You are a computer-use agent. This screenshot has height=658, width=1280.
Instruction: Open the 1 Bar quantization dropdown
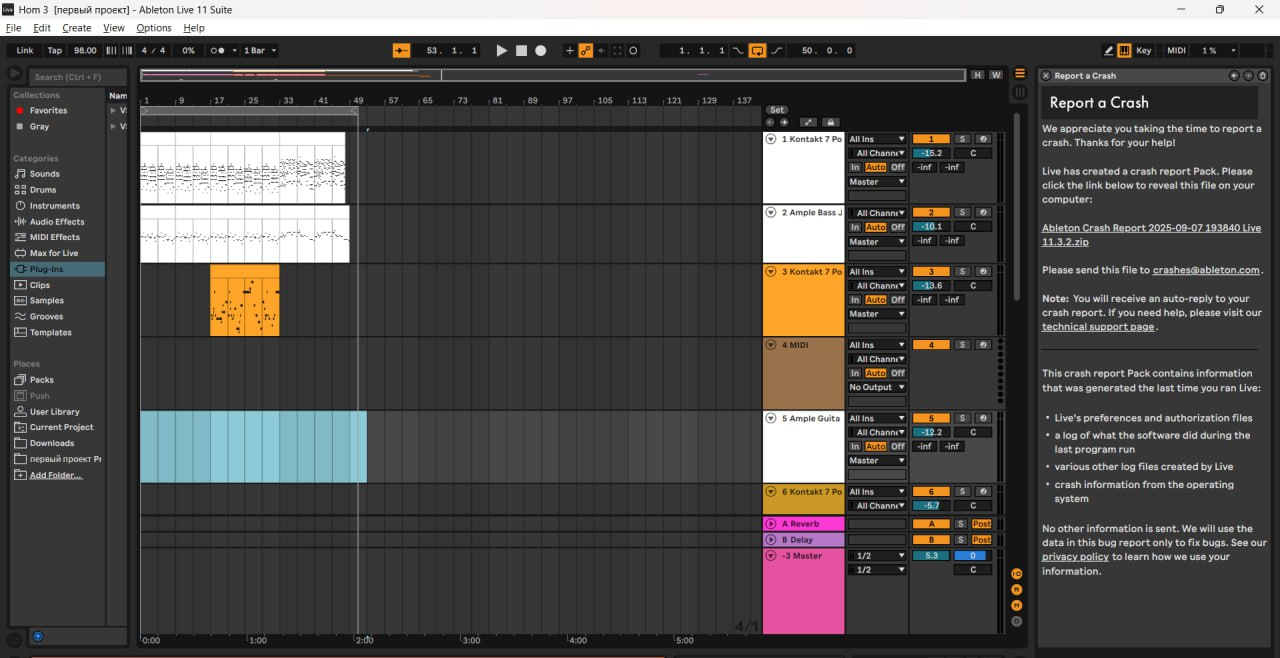(260, 50)
